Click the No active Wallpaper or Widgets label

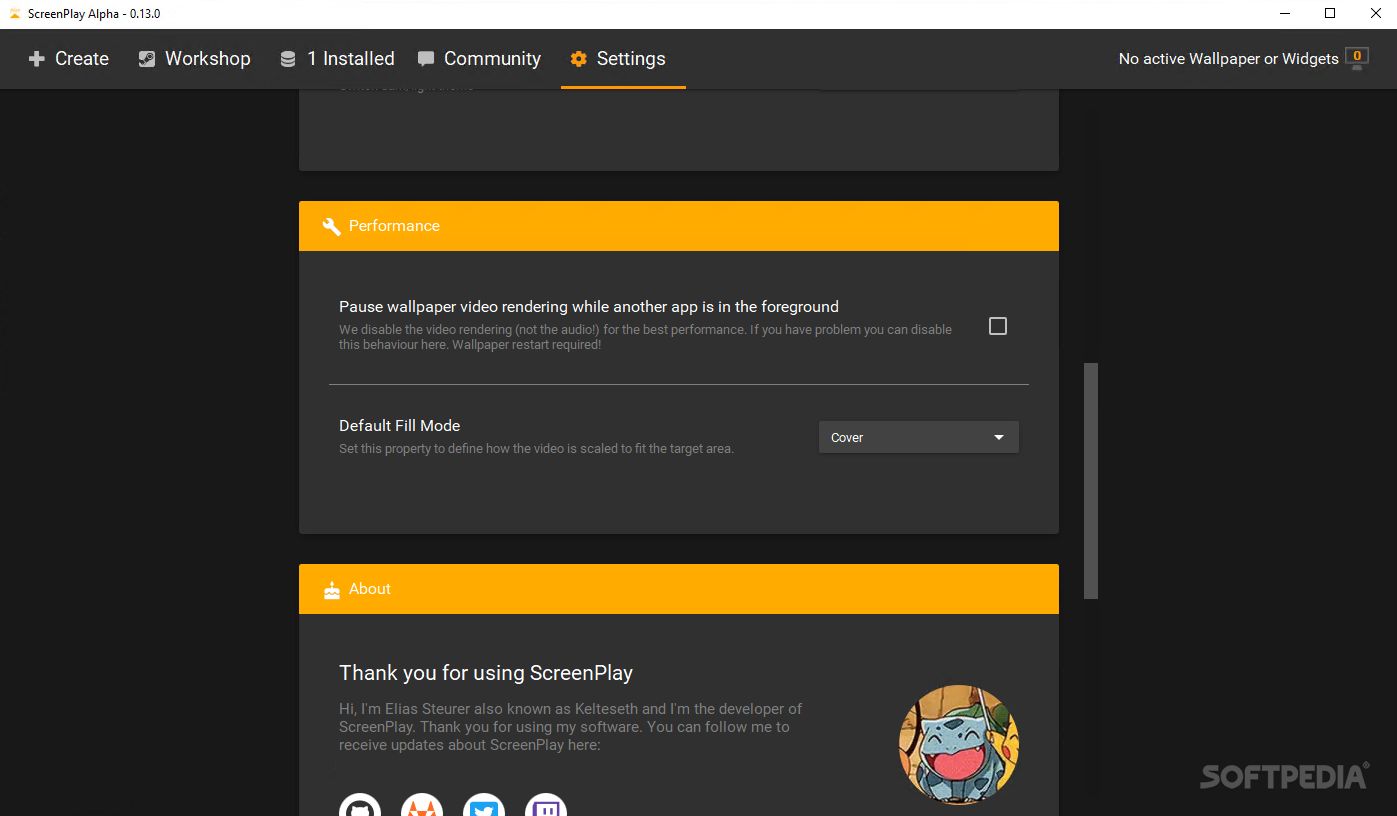point(1228,59)
